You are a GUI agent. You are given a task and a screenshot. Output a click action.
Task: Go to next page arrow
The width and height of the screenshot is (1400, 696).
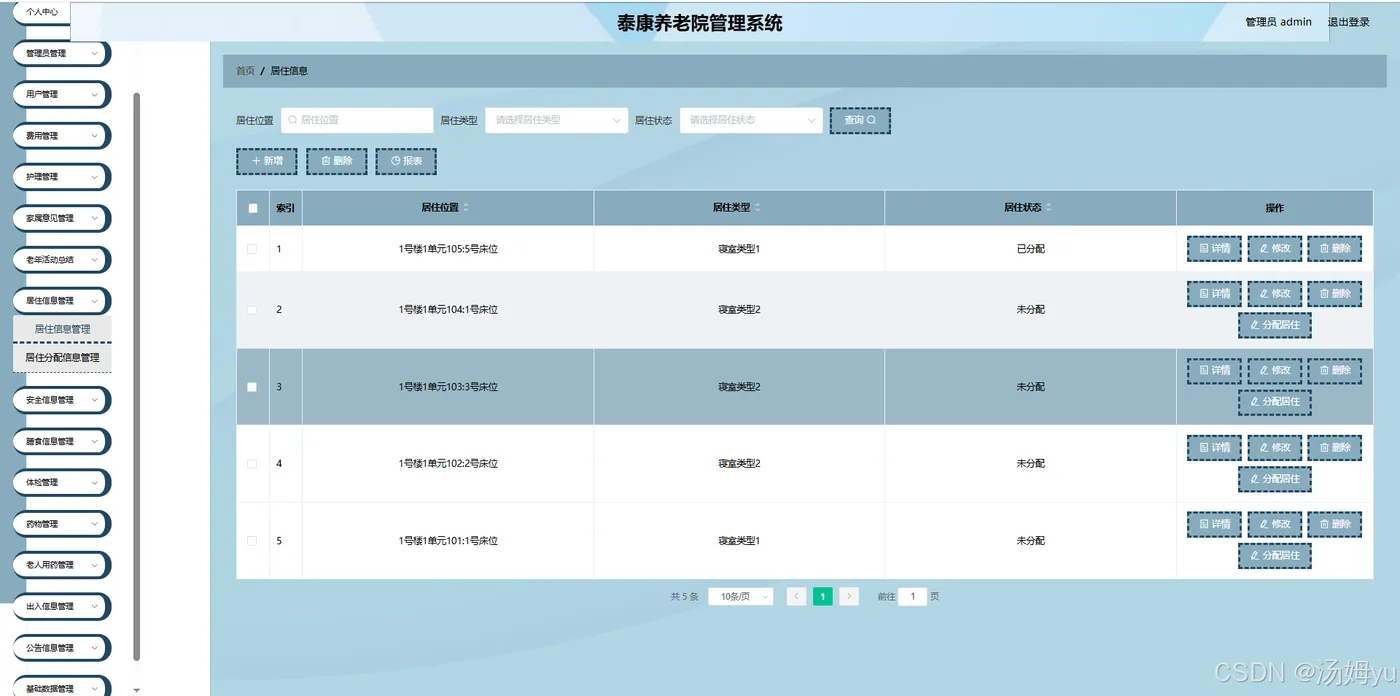[x=849, y=596]
